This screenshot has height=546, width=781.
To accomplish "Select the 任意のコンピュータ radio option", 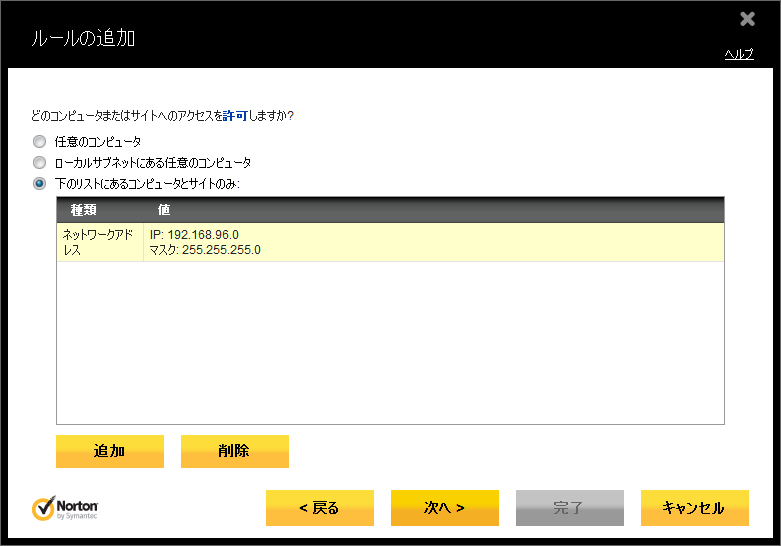I will (40, 142).
